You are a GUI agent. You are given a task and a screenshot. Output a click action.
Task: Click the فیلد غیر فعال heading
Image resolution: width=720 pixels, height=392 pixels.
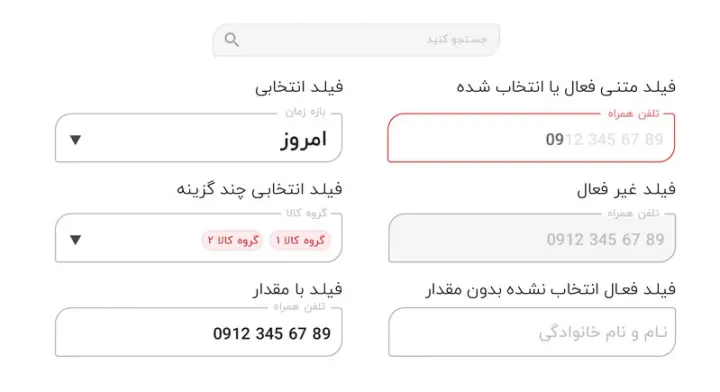point(626,189)
